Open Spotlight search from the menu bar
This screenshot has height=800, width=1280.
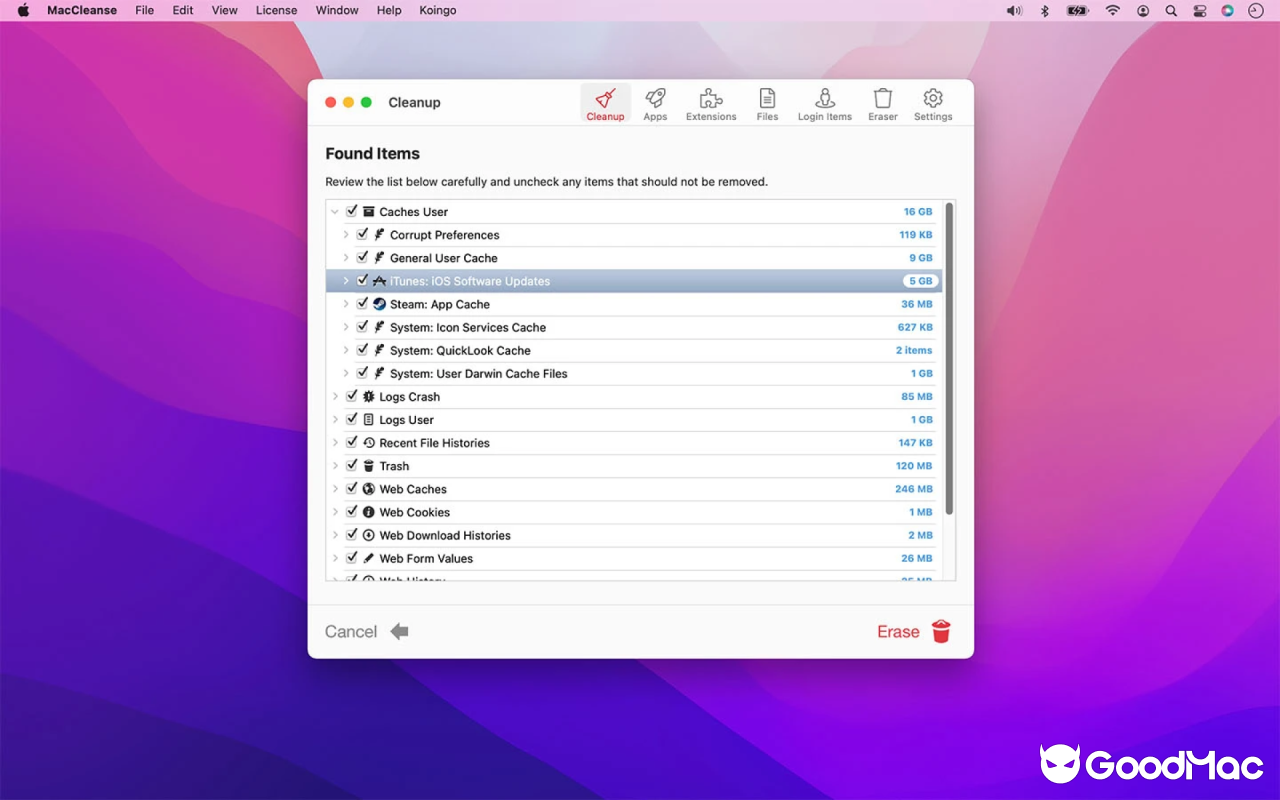(1170, 10)
